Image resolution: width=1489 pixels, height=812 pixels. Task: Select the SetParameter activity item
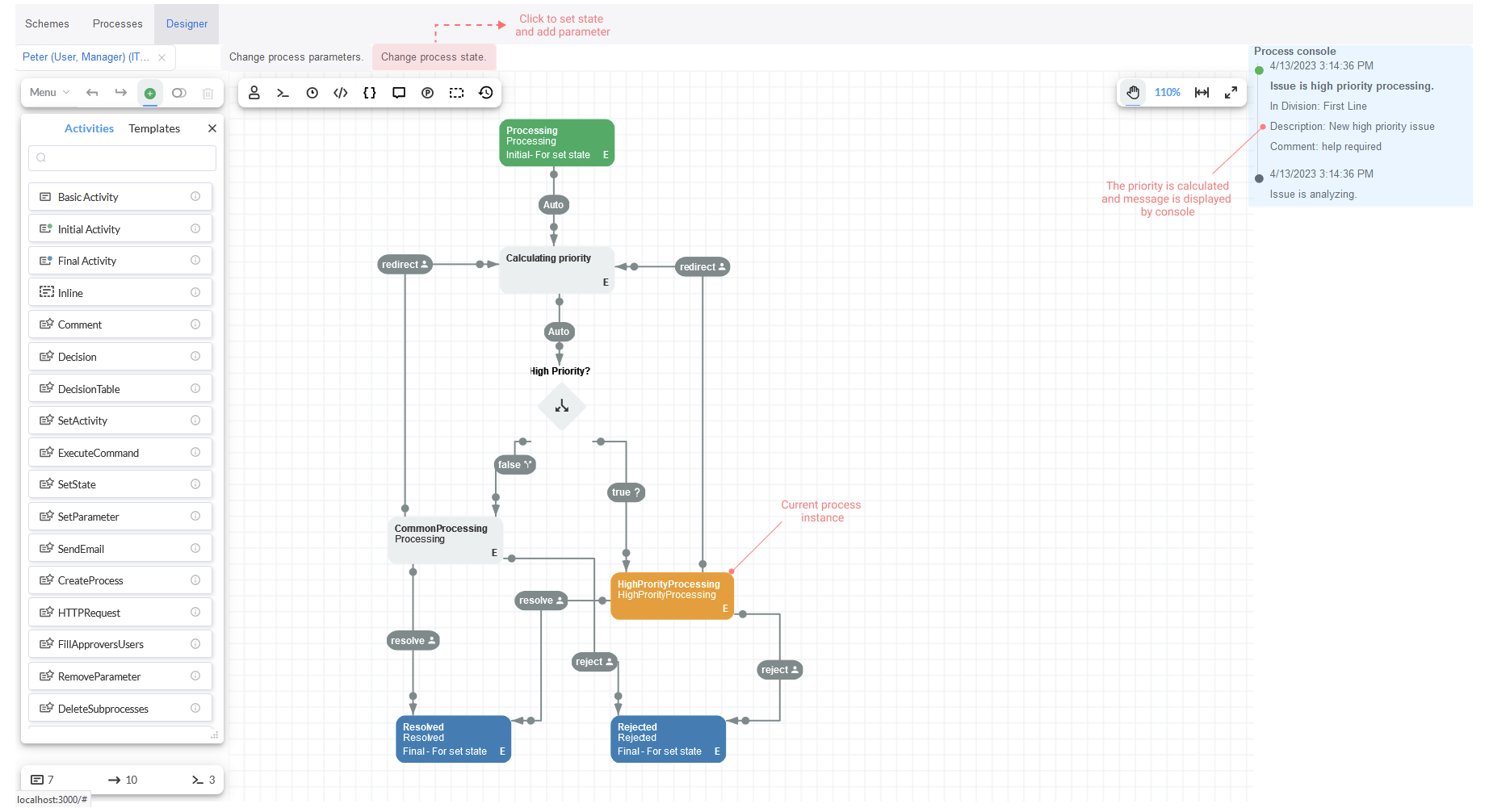120,517
